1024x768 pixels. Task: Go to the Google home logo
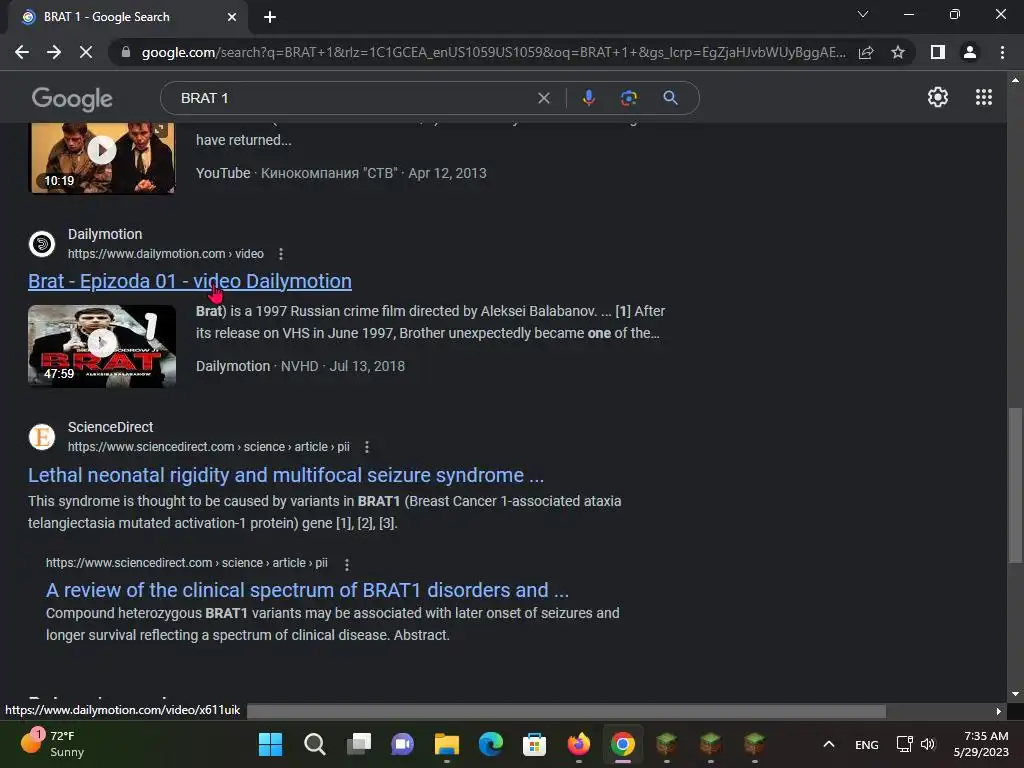coord(72,99)
